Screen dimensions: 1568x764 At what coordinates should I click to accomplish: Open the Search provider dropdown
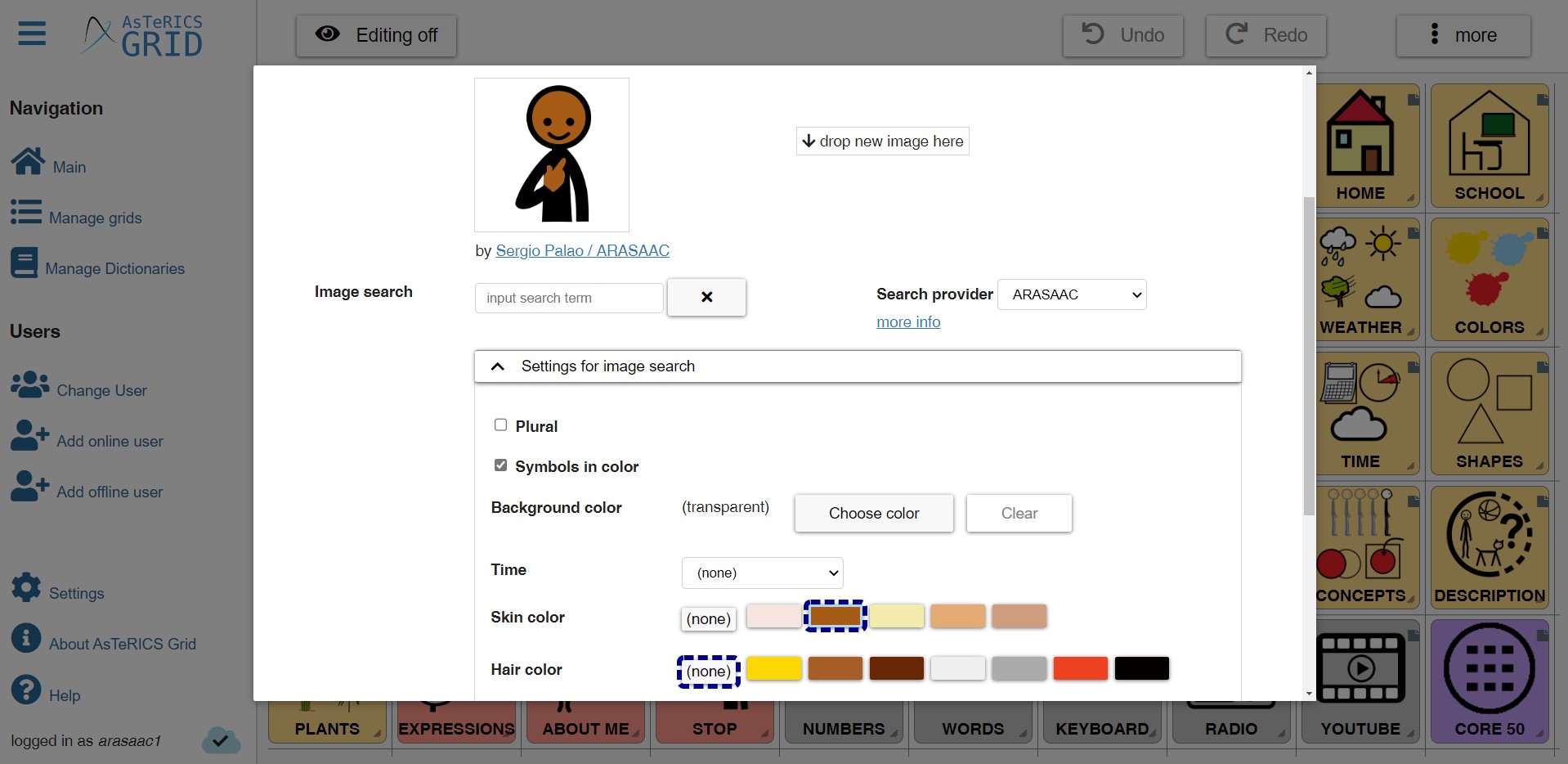[x=1072, y=294]
